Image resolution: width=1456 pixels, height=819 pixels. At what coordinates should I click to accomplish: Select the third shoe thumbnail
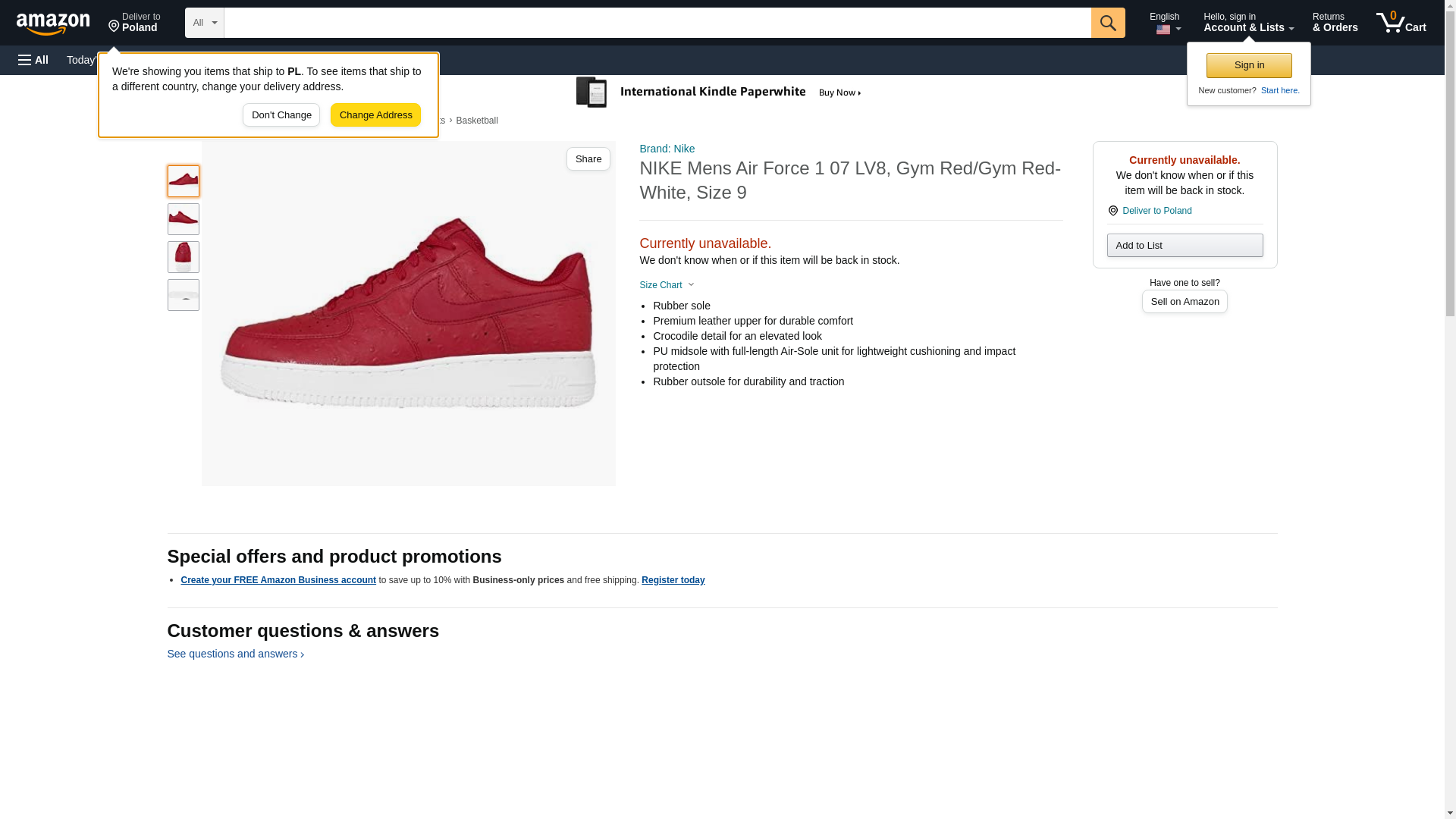[x=183, y=257]
